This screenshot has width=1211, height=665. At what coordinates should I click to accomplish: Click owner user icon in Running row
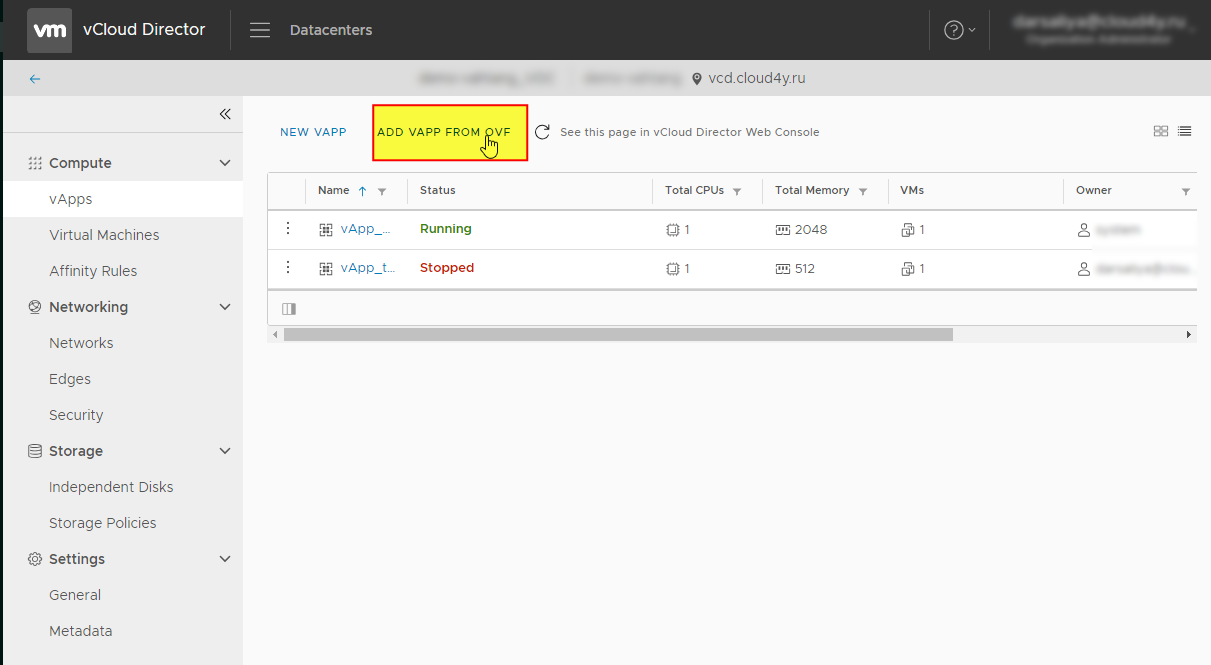[1083, 230]
